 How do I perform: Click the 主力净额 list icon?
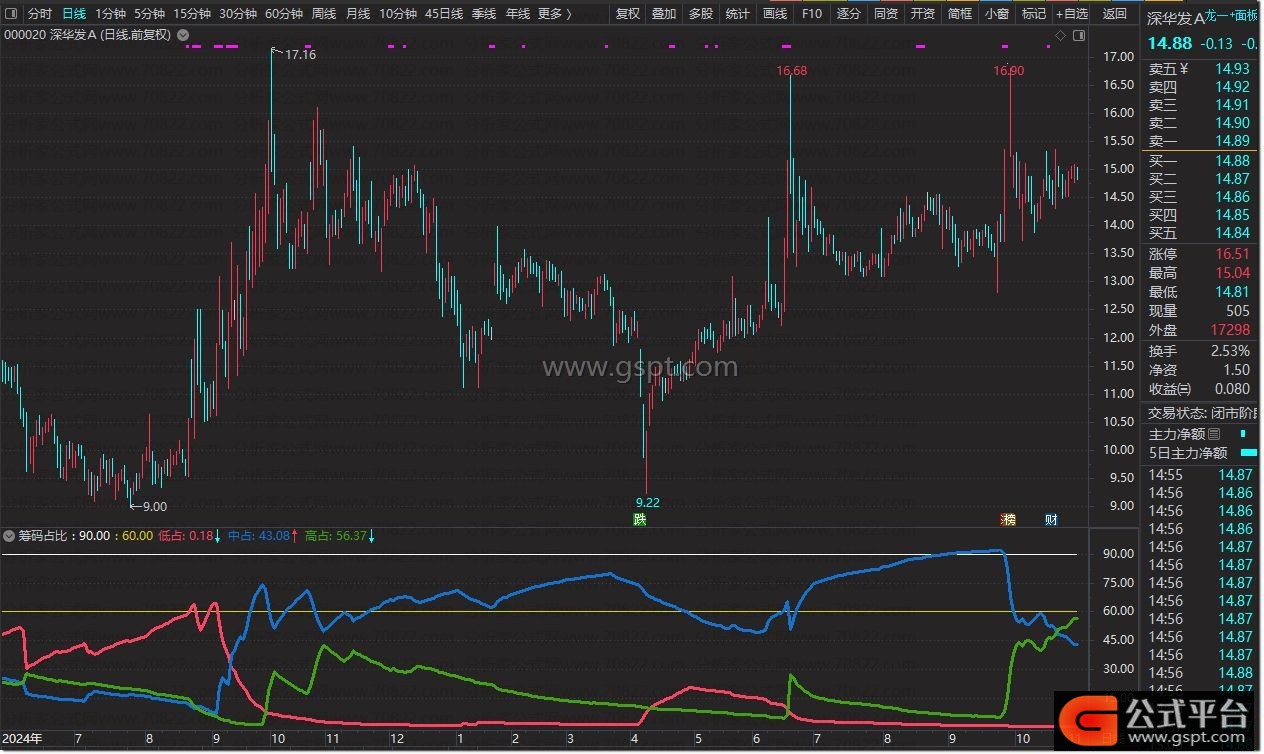pyautogui.click(x=1214, y=434)
